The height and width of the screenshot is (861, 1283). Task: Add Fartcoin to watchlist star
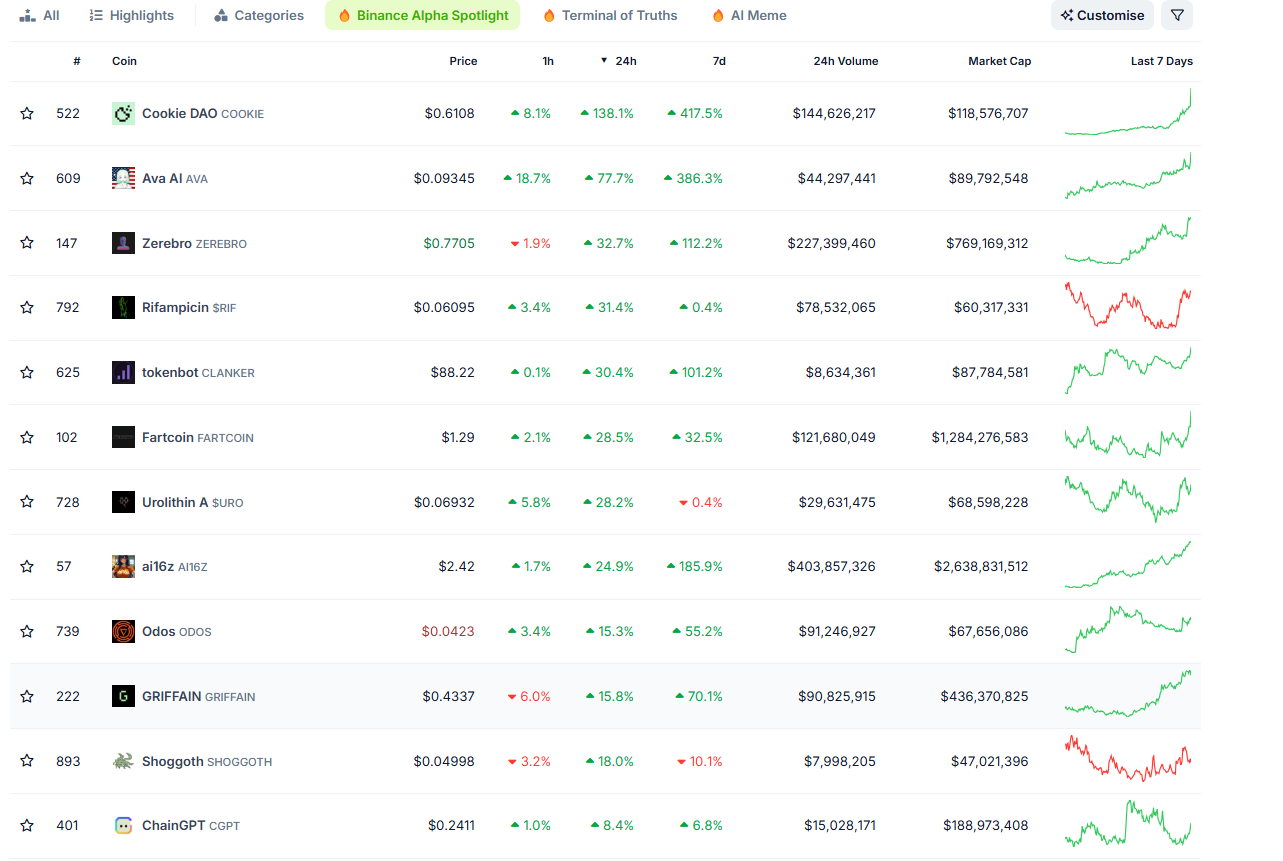point(27,437)
